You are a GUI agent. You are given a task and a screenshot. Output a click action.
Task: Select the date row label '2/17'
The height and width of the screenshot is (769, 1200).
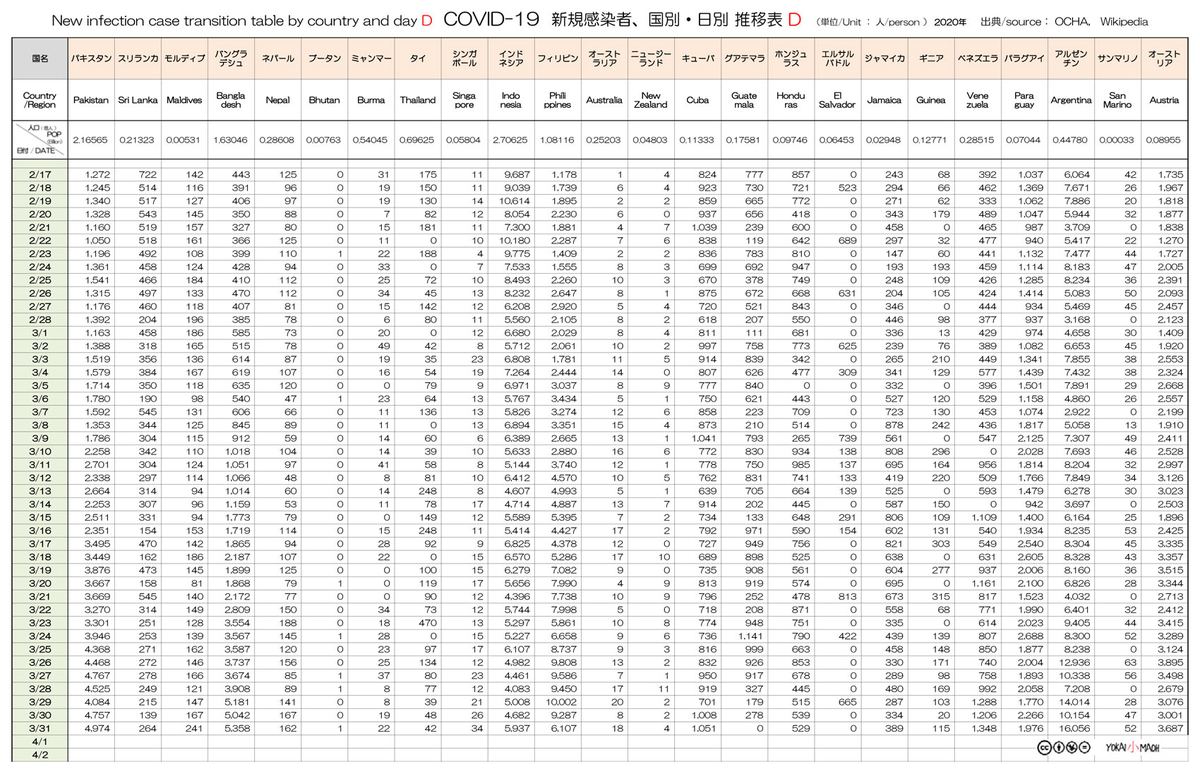coord(40,174)
